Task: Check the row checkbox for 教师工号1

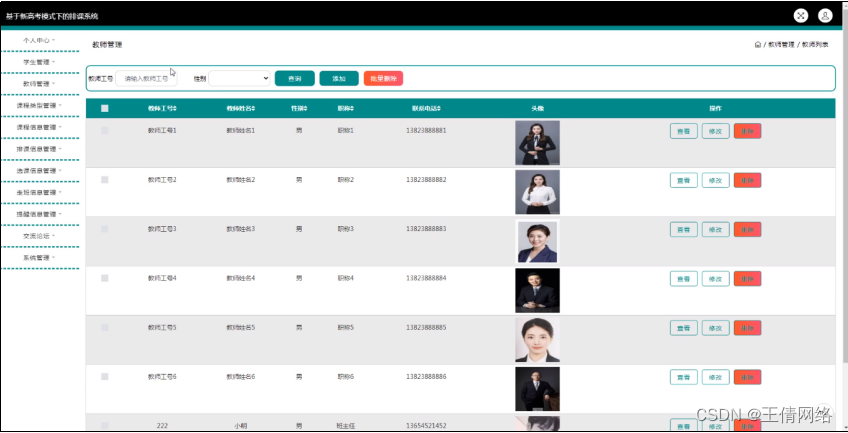Action: (104, 130)
